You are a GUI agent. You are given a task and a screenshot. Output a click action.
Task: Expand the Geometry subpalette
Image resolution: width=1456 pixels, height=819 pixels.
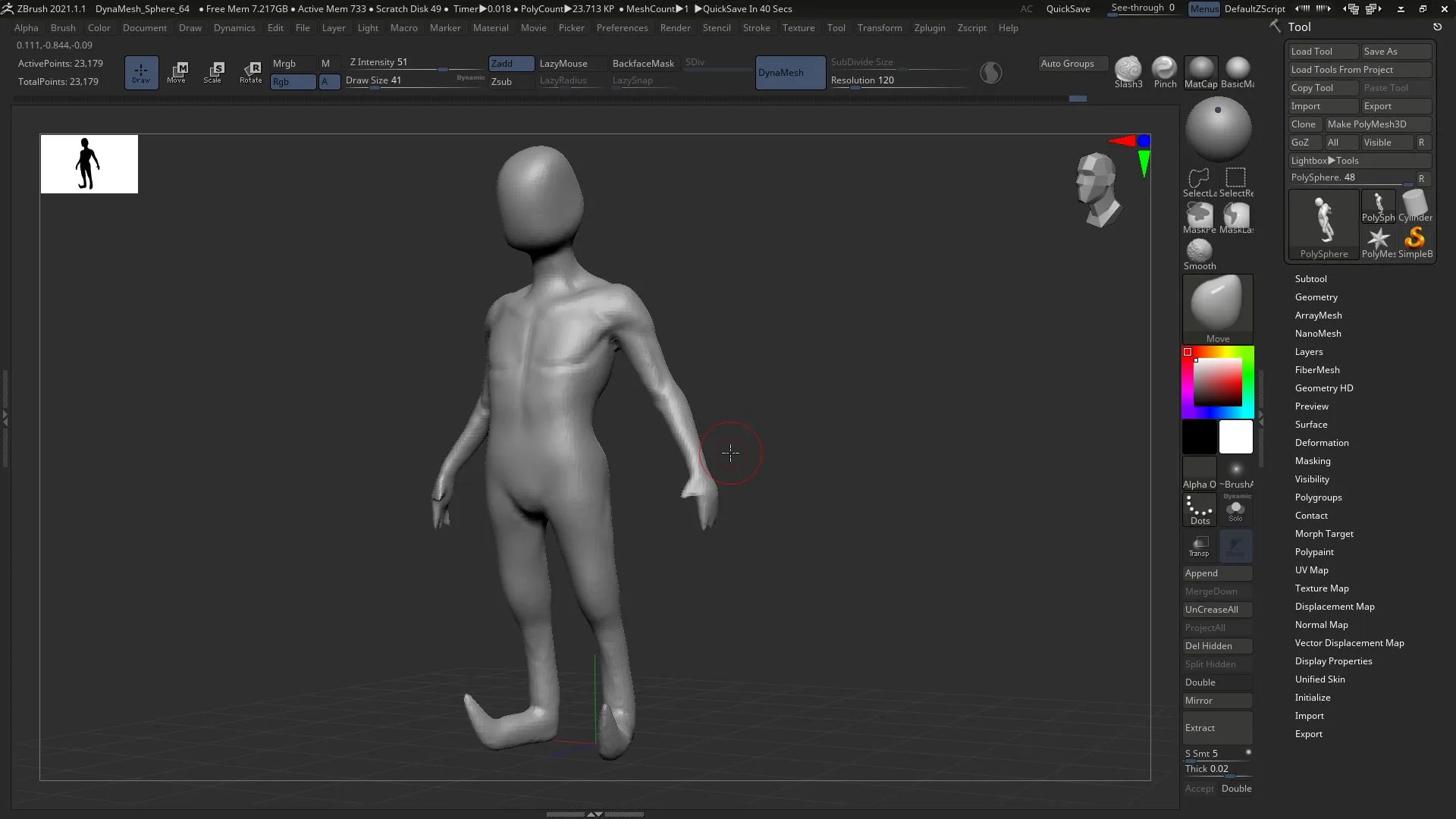(1316, 297)
